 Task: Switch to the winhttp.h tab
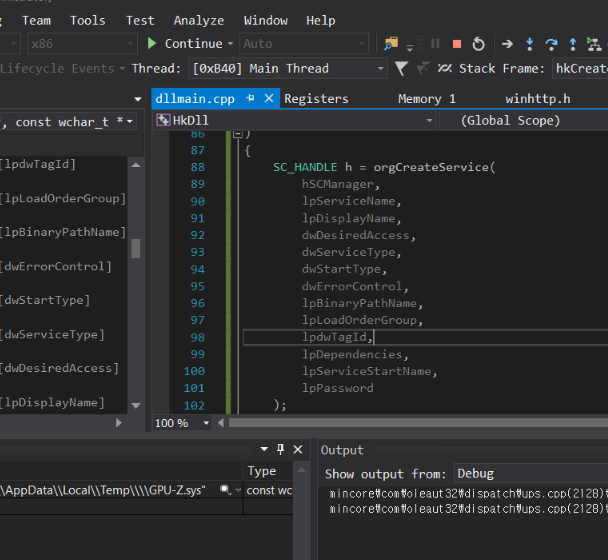coord(537,98)
